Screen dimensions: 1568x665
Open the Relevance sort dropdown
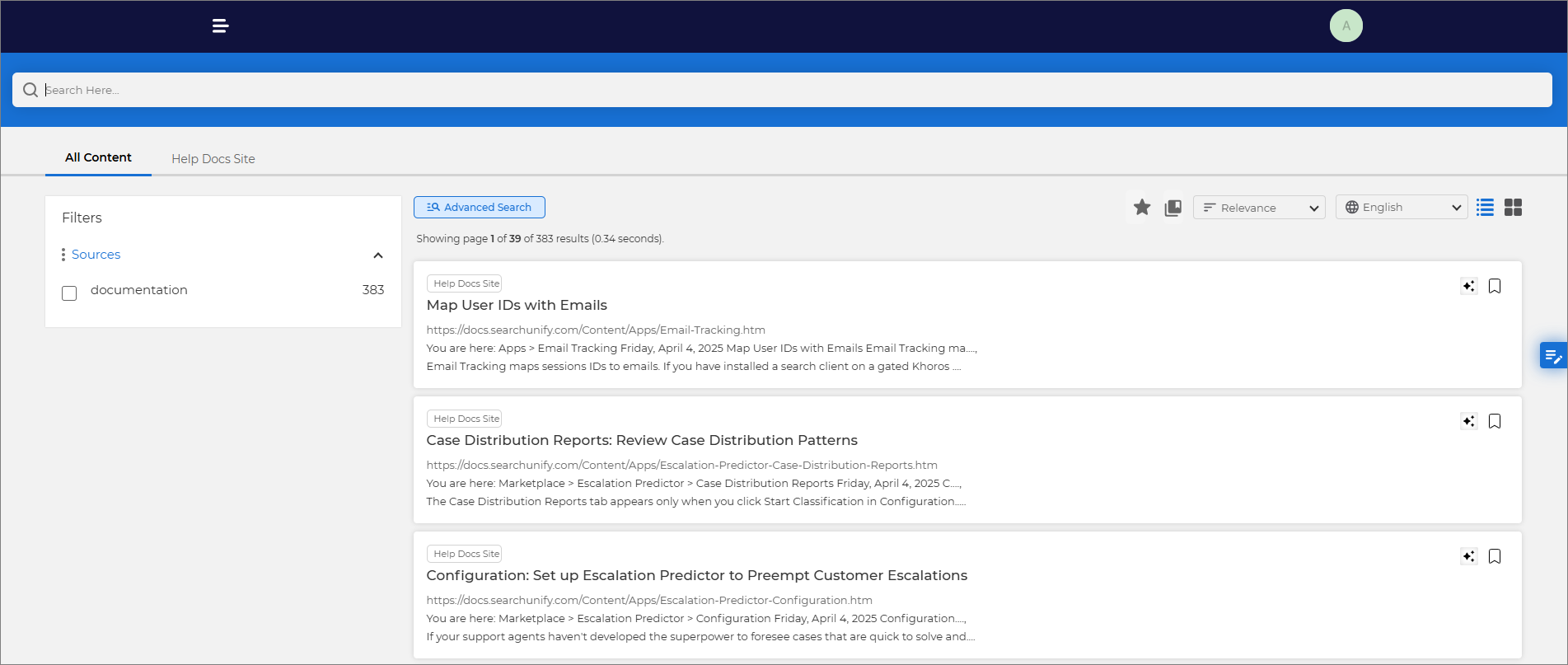[1259, 208]
